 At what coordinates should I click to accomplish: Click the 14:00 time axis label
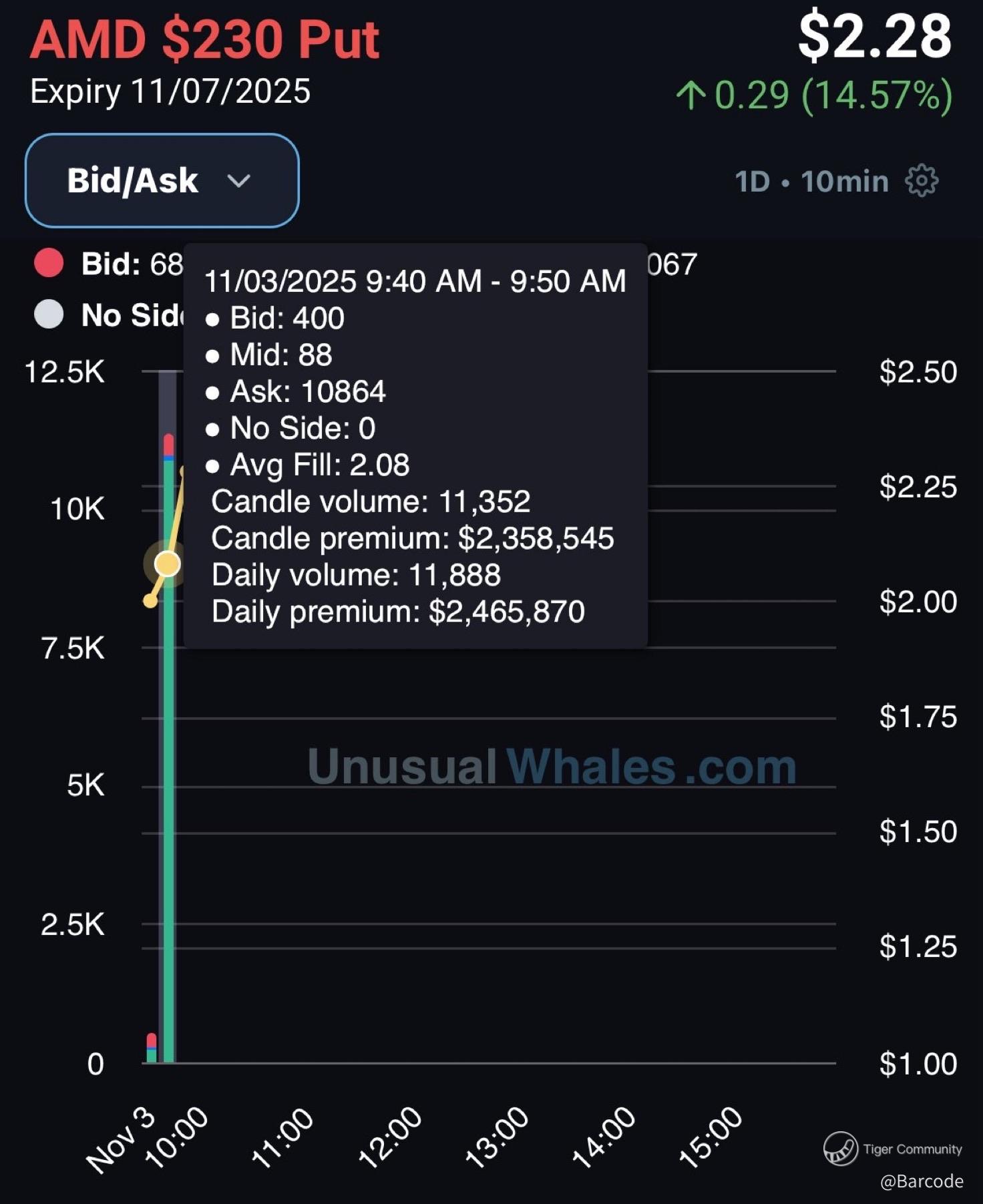coord(603,1137)
